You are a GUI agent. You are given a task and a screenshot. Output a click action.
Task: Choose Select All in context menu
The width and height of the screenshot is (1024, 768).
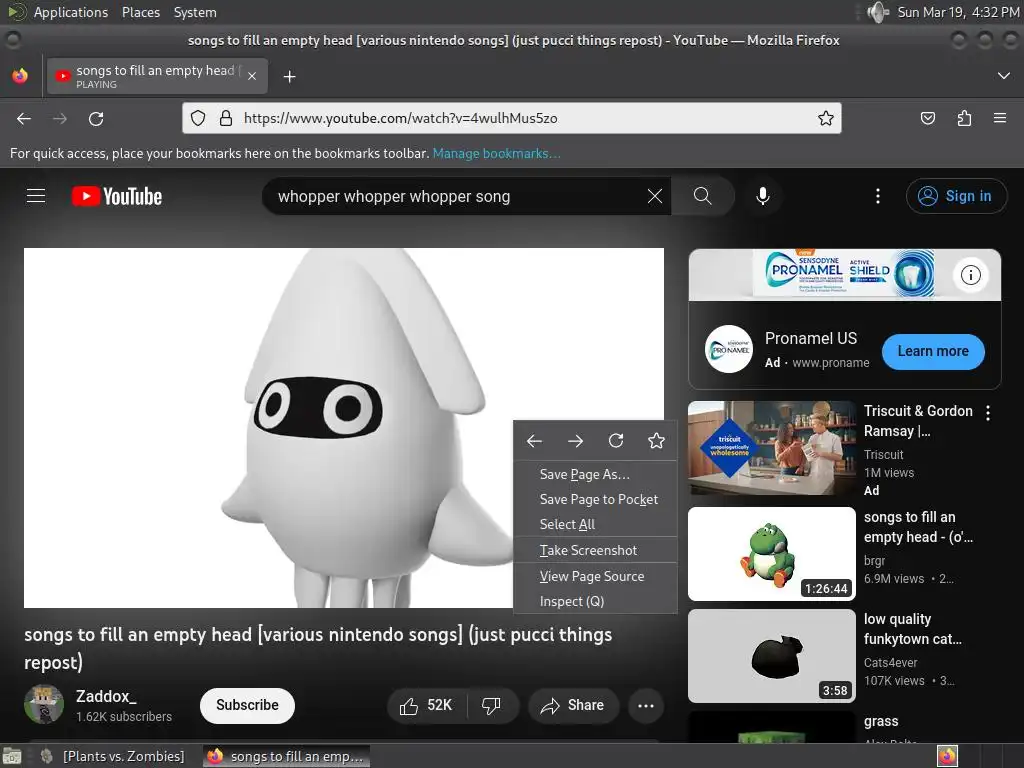(x=595, y=524)
